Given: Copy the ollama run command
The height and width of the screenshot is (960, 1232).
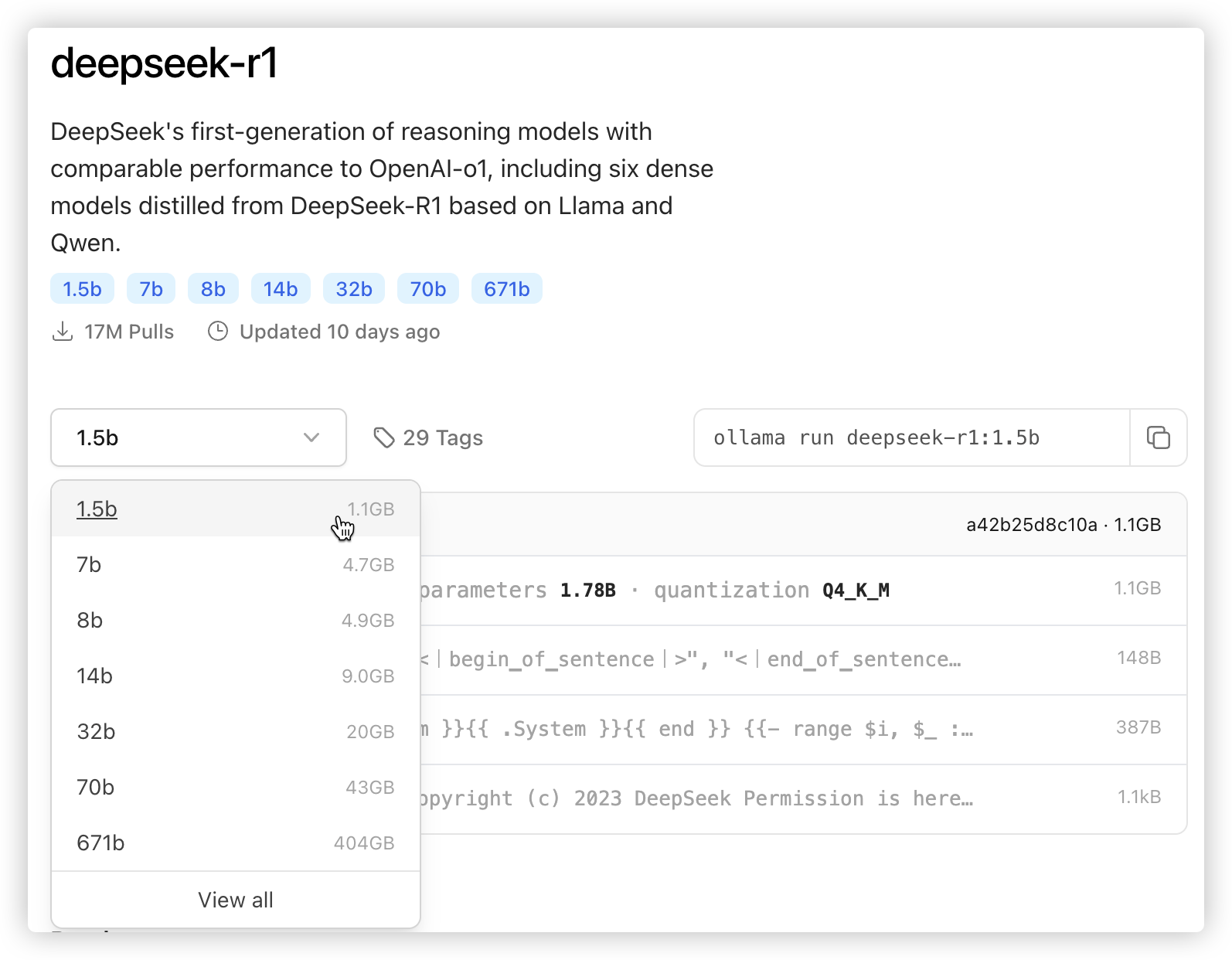Looking at the screenshot, I should 1158,437.
